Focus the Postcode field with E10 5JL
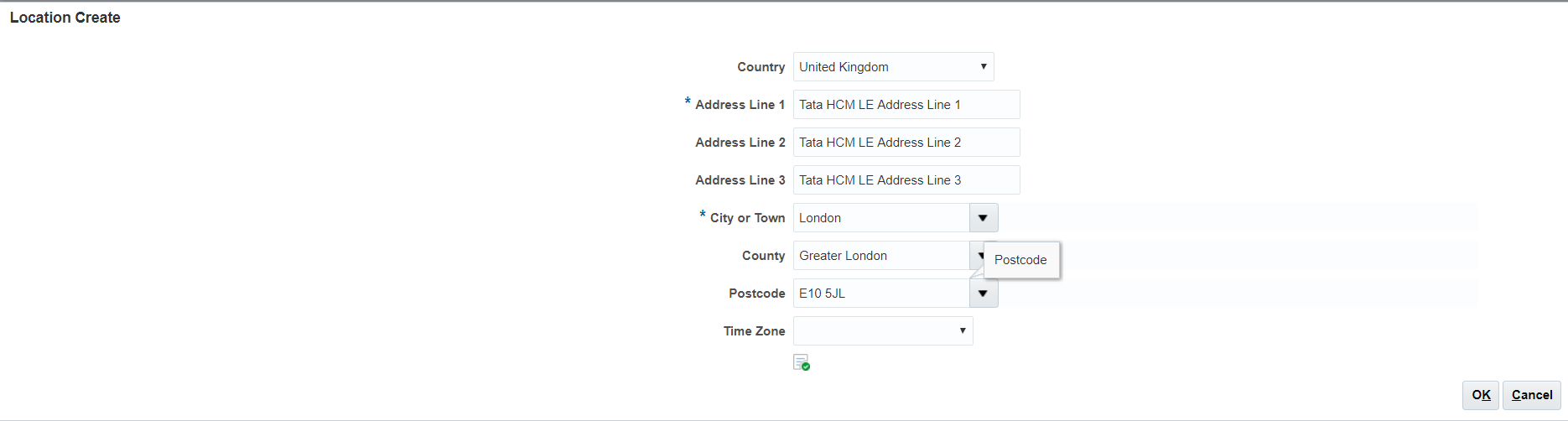The image size is (1568, 421). [x=880, y=294]
